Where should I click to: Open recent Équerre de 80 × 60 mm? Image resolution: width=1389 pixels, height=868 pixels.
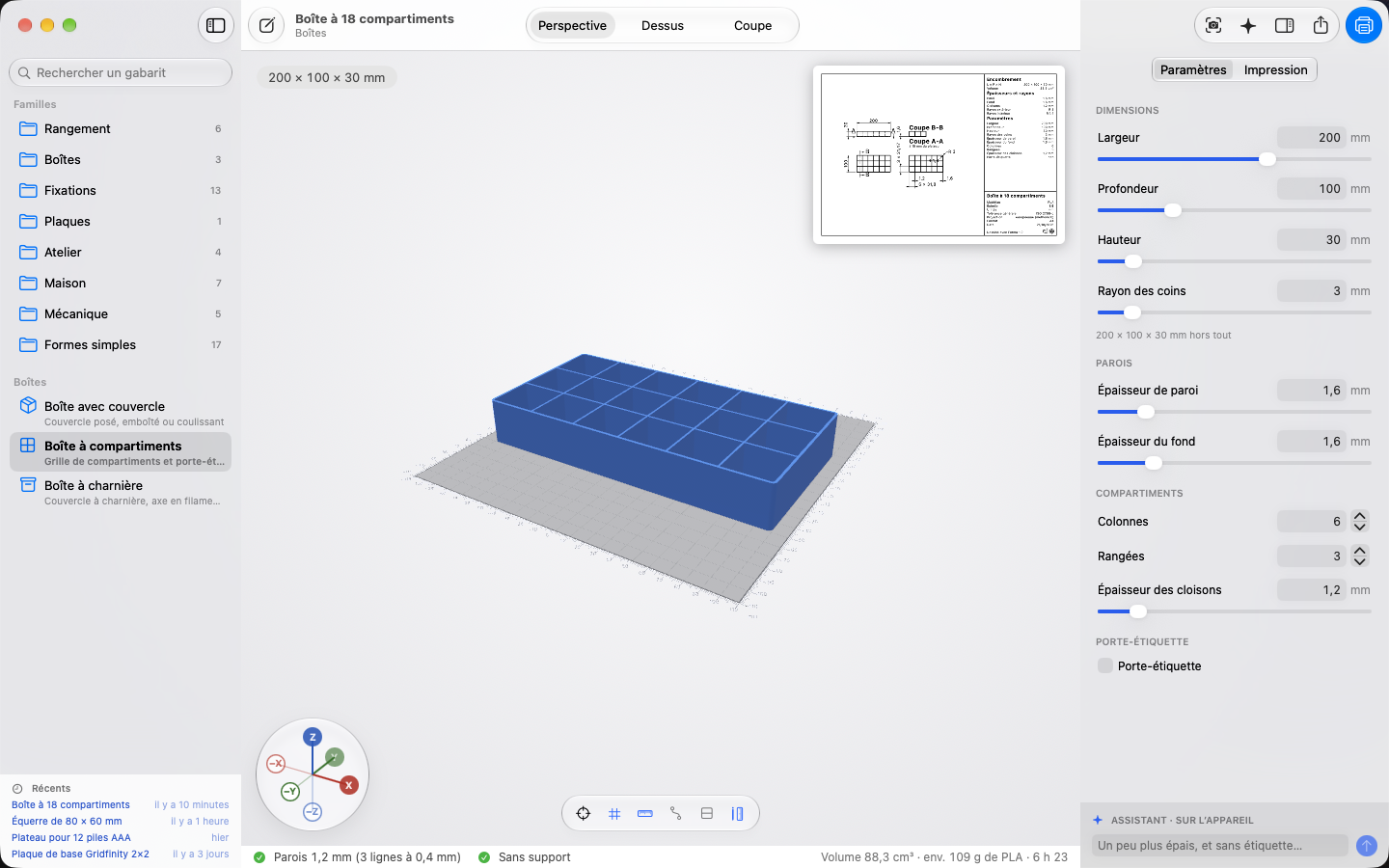pos(121,822)
